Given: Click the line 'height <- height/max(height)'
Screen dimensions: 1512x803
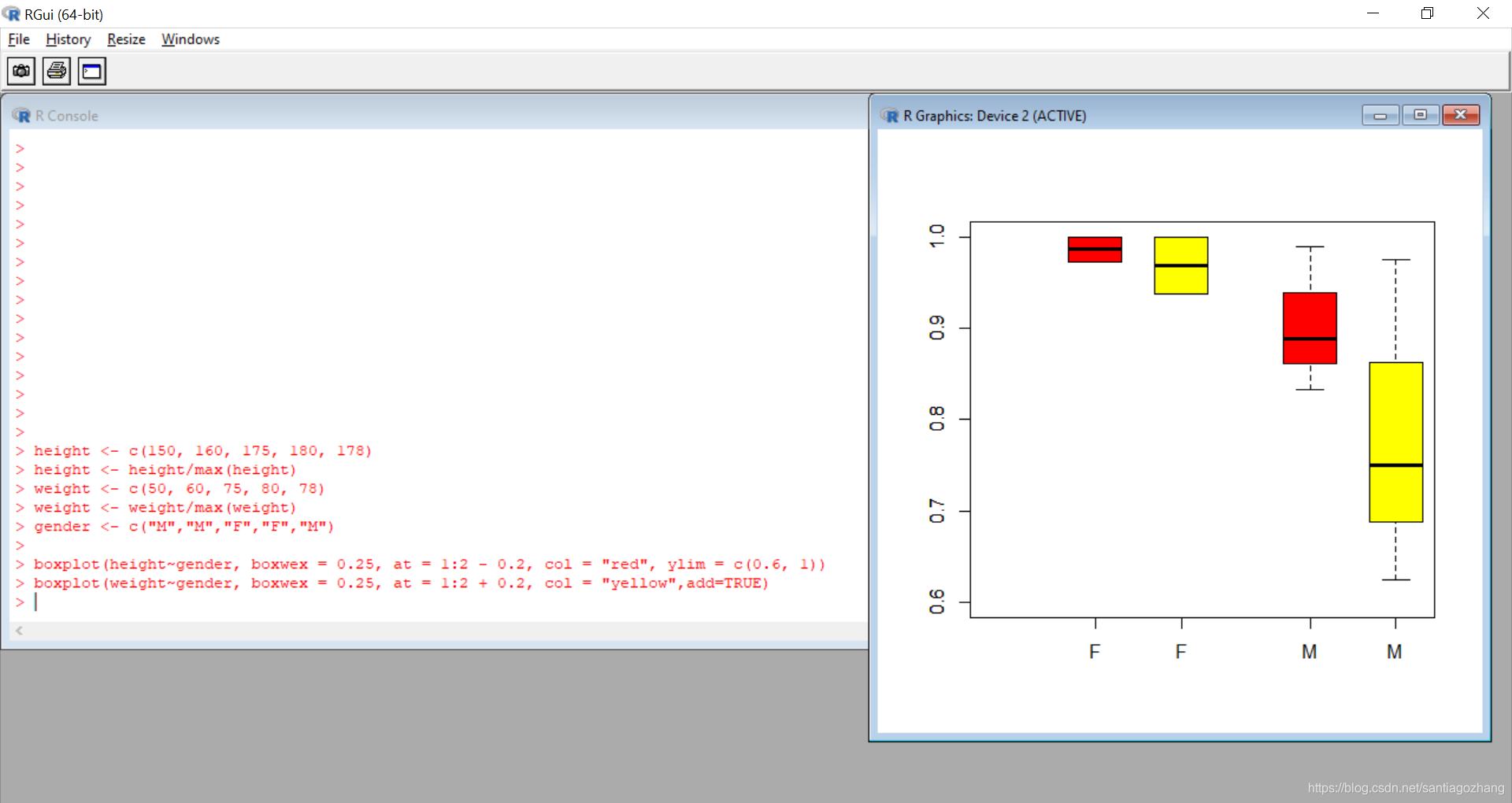Looking at the screenshot, I should pos(165,470).
